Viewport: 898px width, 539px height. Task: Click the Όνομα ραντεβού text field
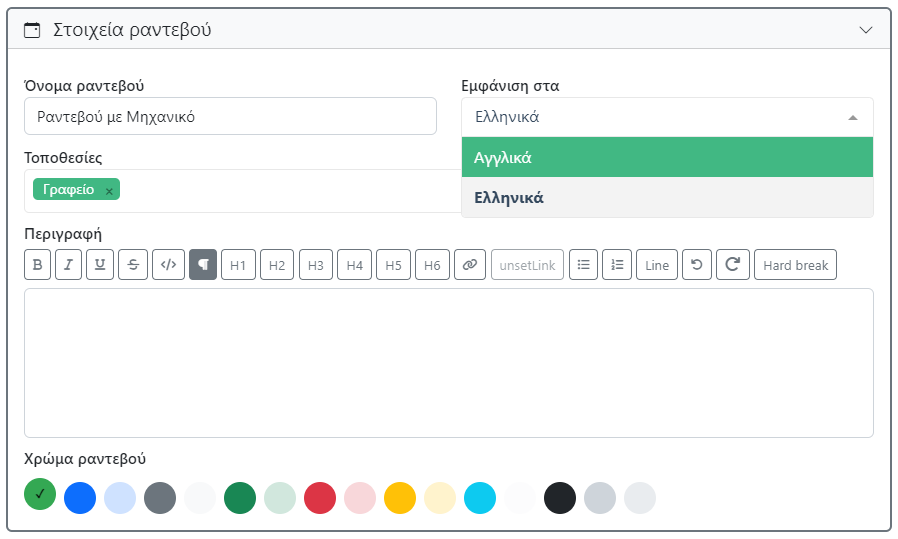230,116
